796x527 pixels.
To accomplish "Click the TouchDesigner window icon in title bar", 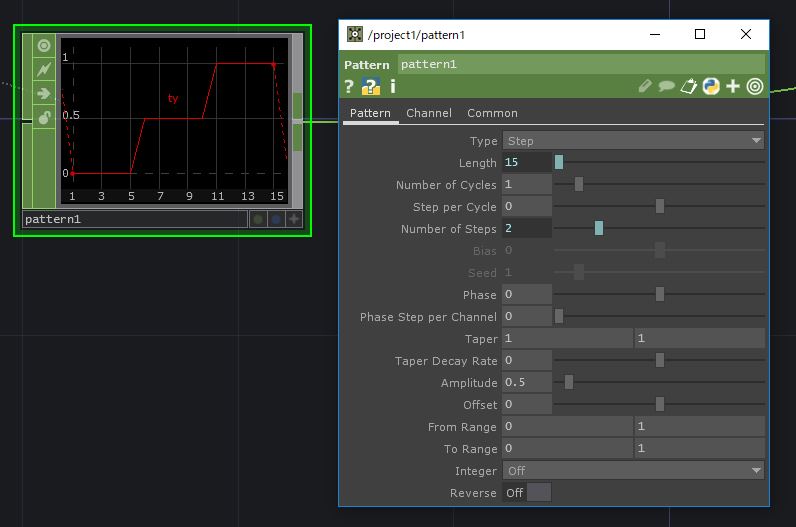I will point(354,35).
